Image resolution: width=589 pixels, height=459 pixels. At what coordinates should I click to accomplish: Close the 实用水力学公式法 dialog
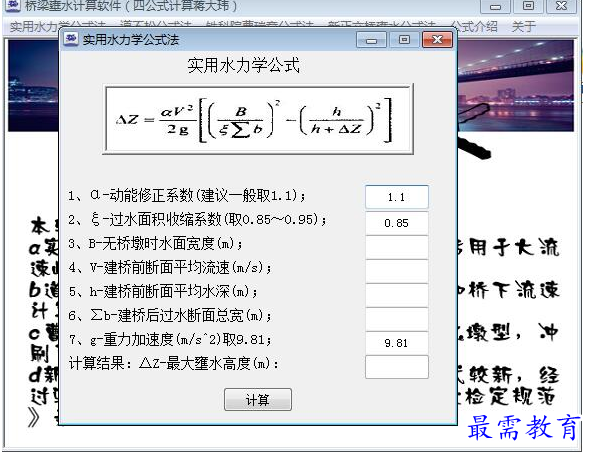437,39
